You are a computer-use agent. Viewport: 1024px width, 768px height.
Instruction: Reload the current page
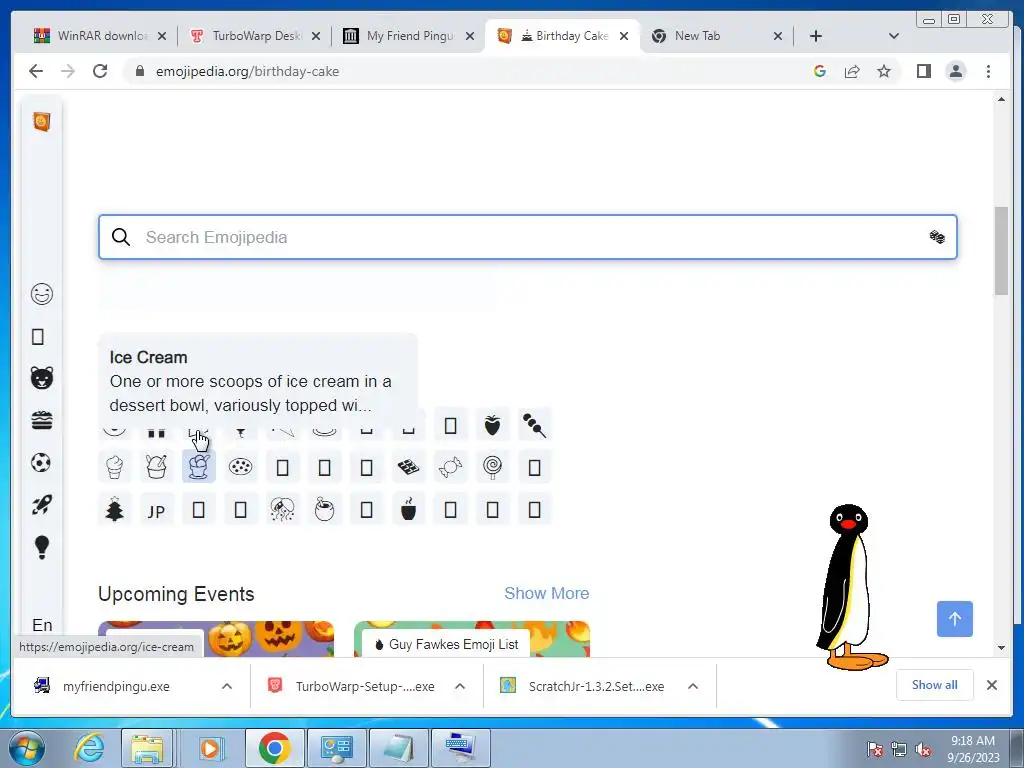click(100, 71)
